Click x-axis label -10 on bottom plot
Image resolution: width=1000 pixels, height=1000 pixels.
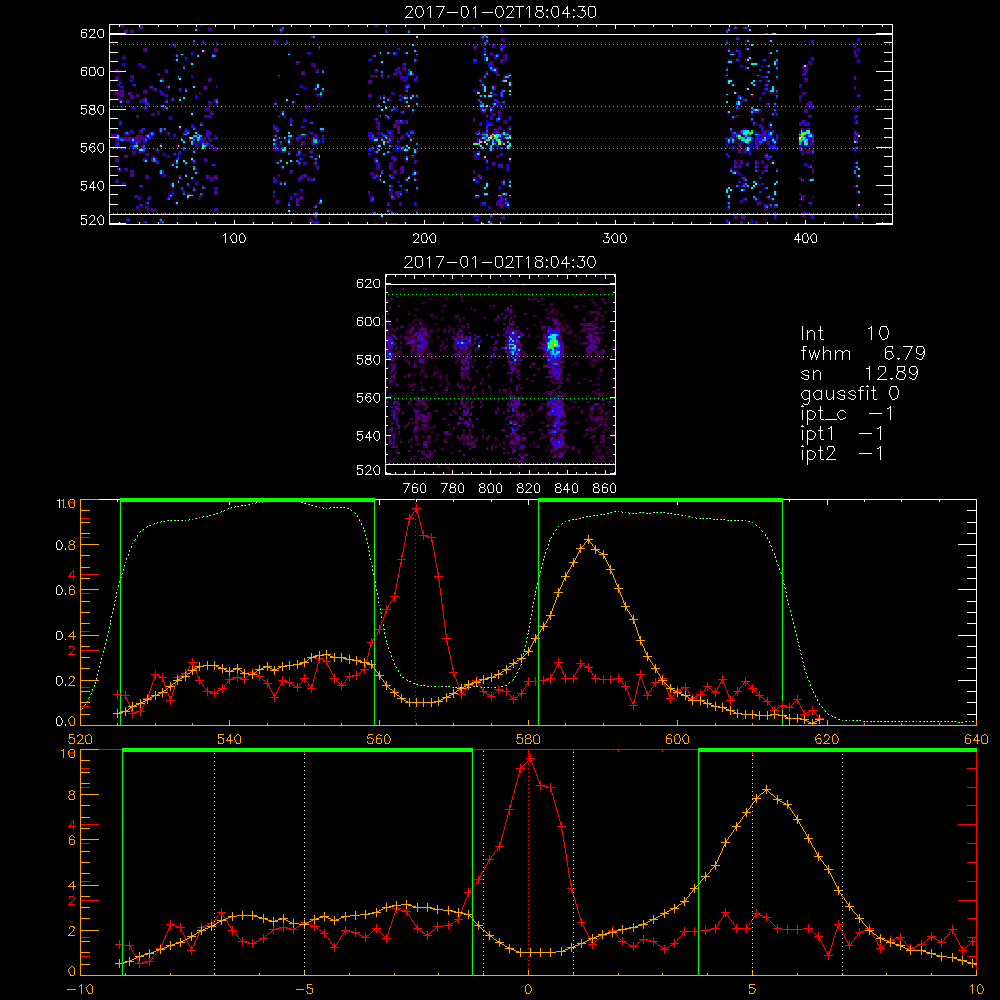[80, 989]
